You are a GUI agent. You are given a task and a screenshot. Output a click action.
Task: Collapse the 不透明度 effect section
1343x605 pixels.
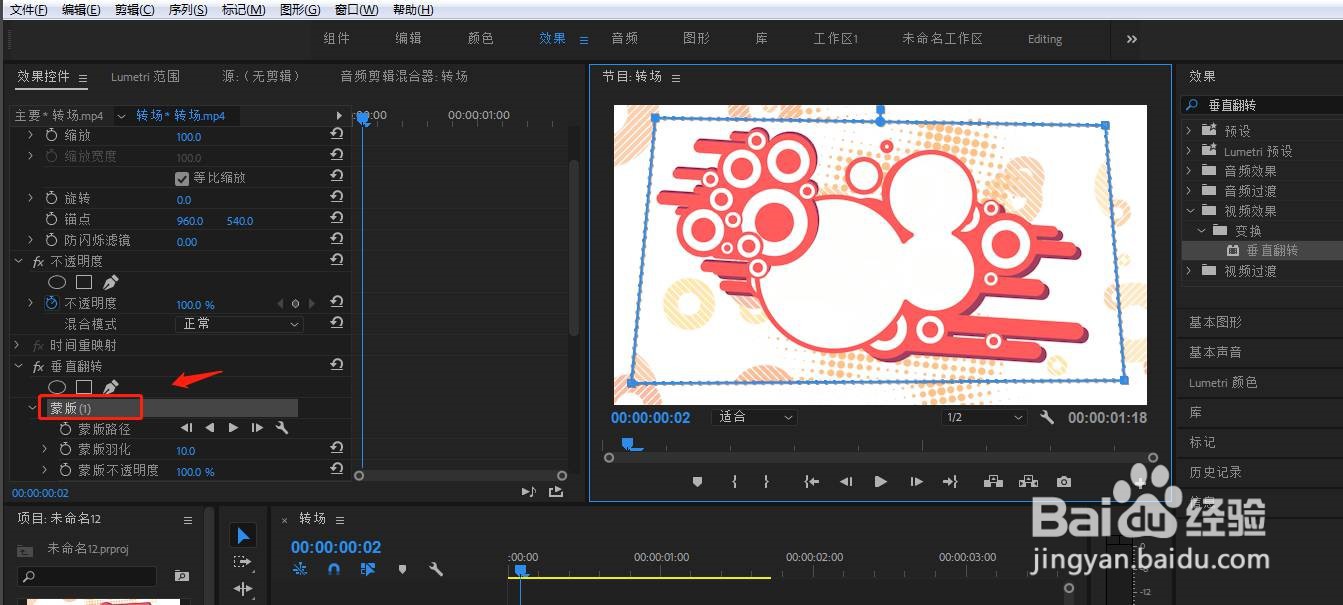pyautogui.click(x=19, y=261)
